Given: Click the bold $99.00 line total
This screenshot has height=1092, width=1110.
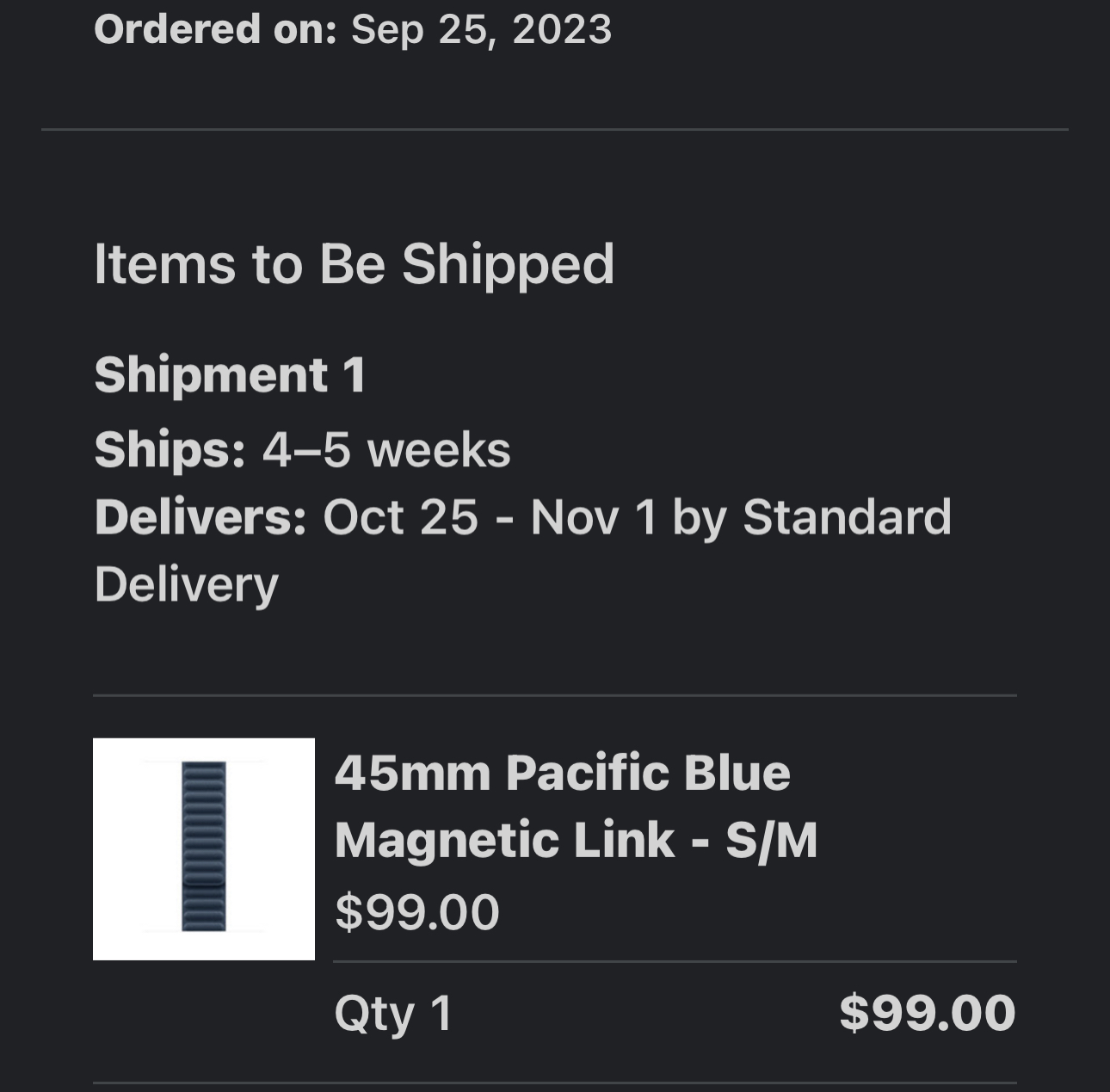Looking at the screenshot, I should point(927,1013).
